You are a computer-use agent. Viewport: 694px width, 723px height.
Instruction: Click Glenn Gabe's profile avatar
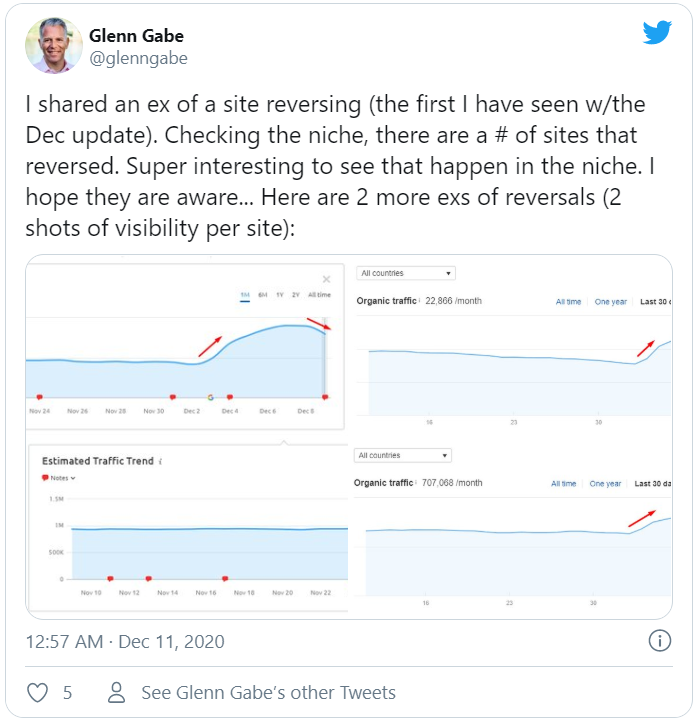(x=54, y=45)
